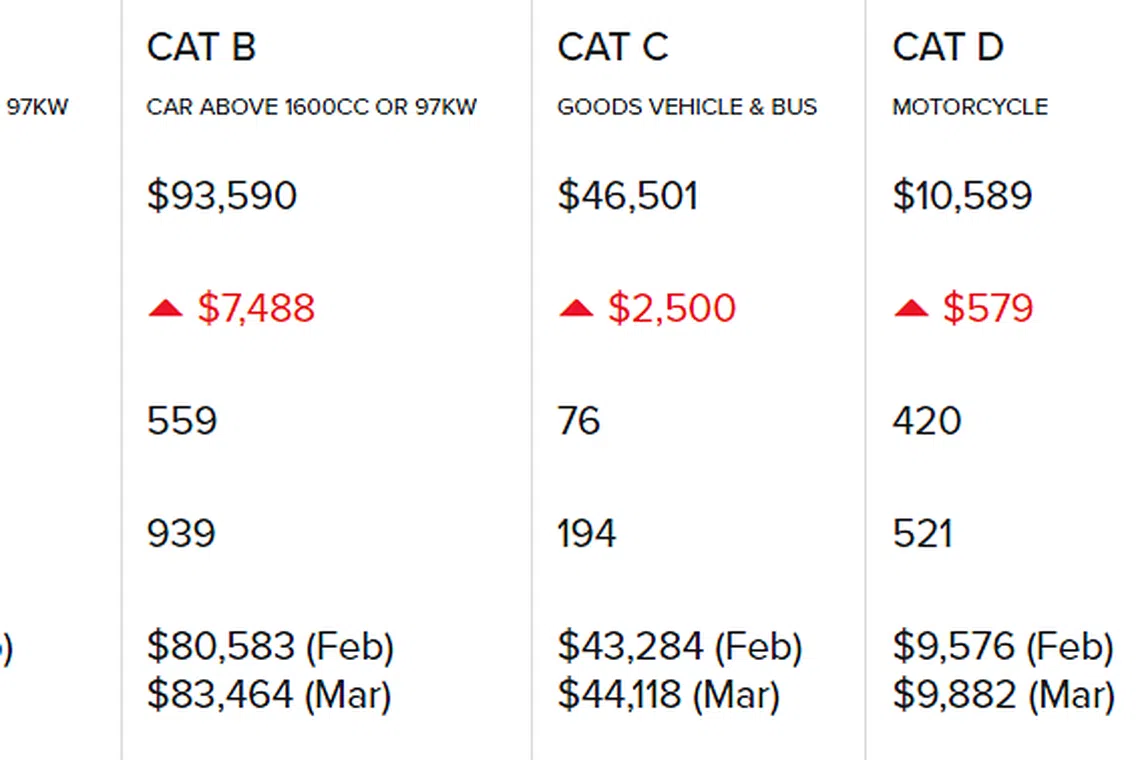Click the CAT D price $10,589
The image size is (1140, 760).
click(962, 195)
